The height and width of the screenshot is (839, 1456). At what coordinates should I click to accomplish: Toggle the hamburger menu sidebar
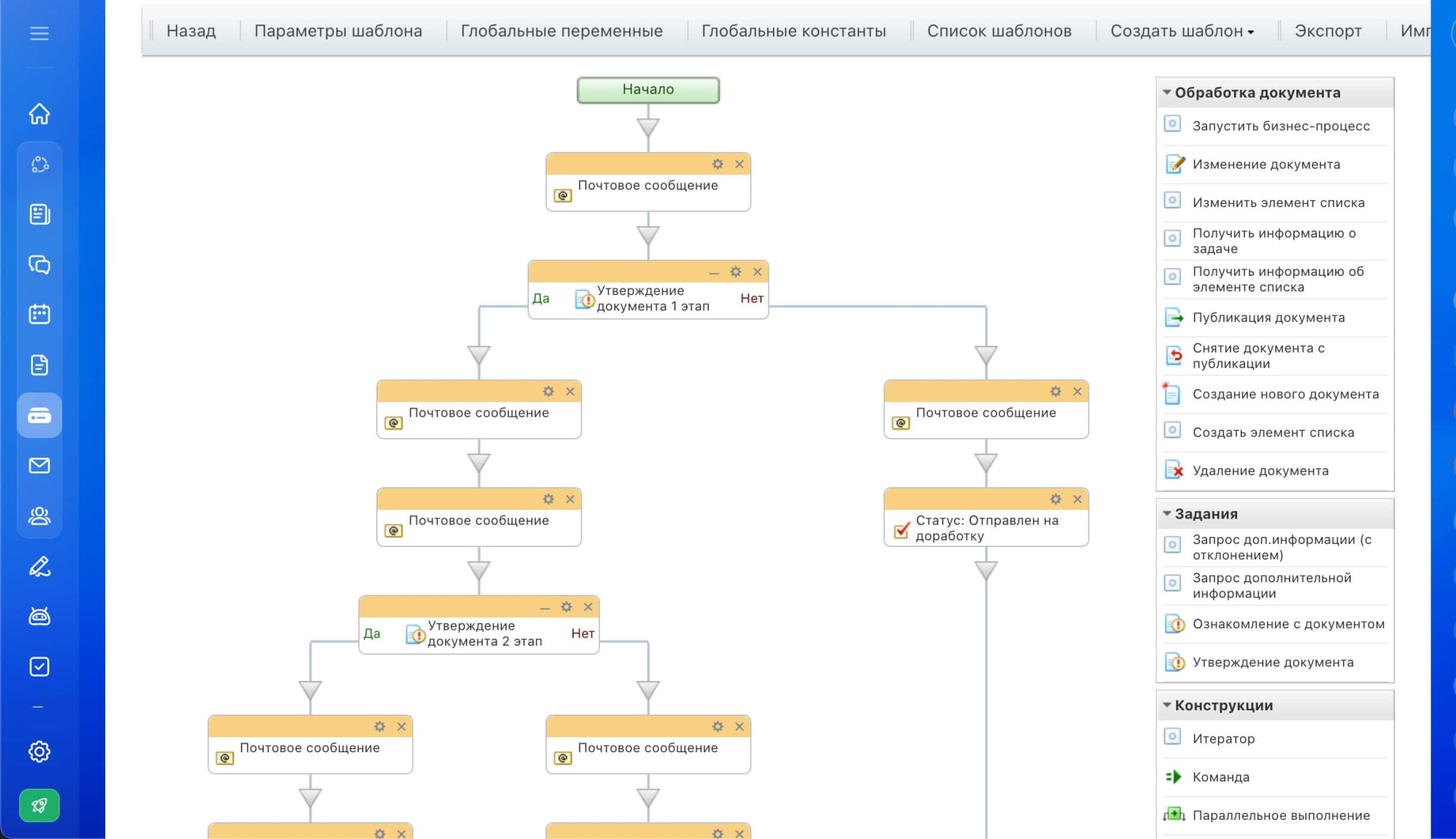click(39, 33)
